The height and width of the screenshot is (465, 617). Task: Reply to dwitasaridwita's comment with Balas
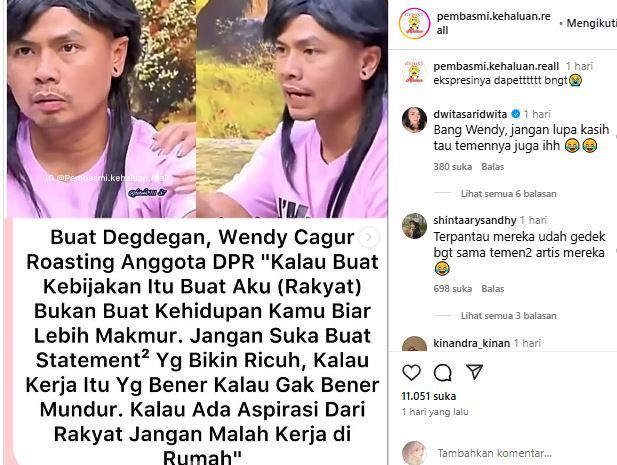click(x=493, y=167)
